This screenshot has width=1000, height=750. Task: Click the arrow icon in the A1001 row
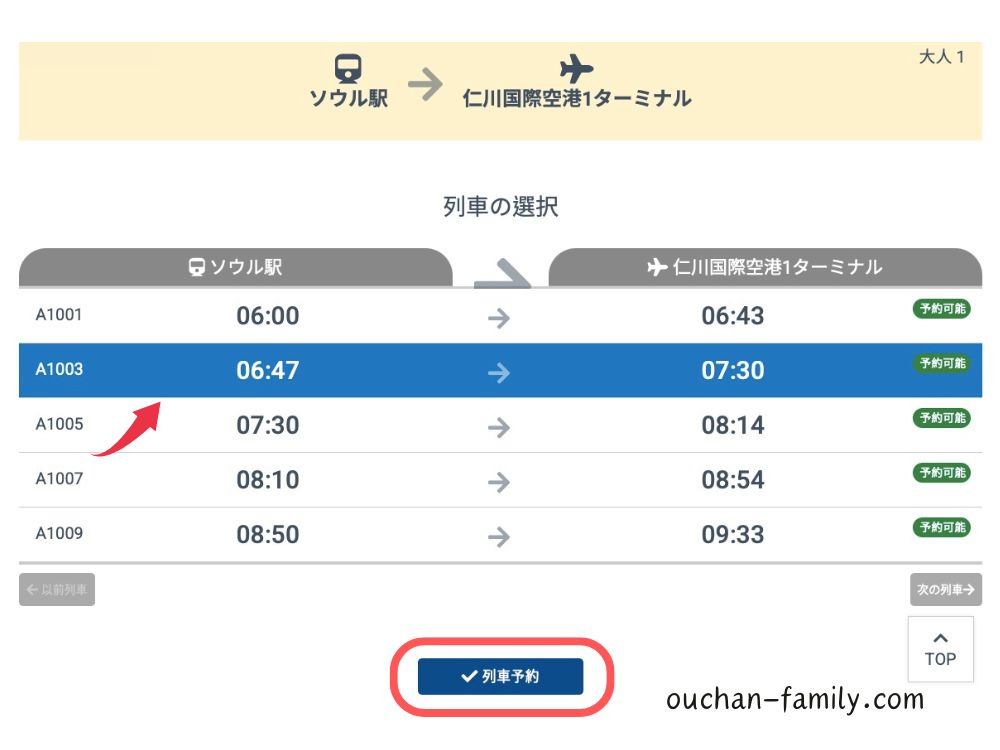(499, 318)
